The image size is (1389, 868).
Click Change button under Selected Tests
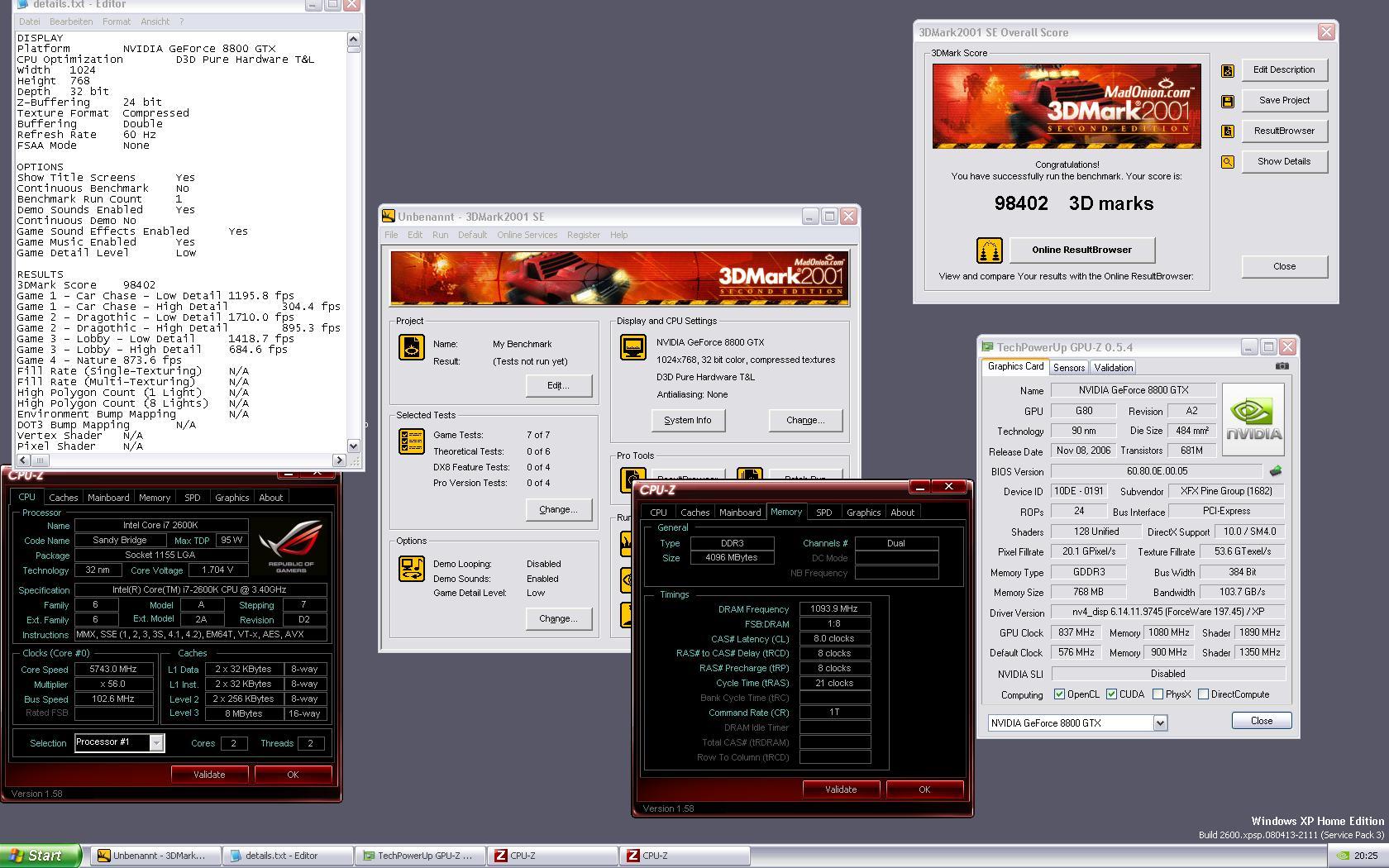click(x=558, y=509)
